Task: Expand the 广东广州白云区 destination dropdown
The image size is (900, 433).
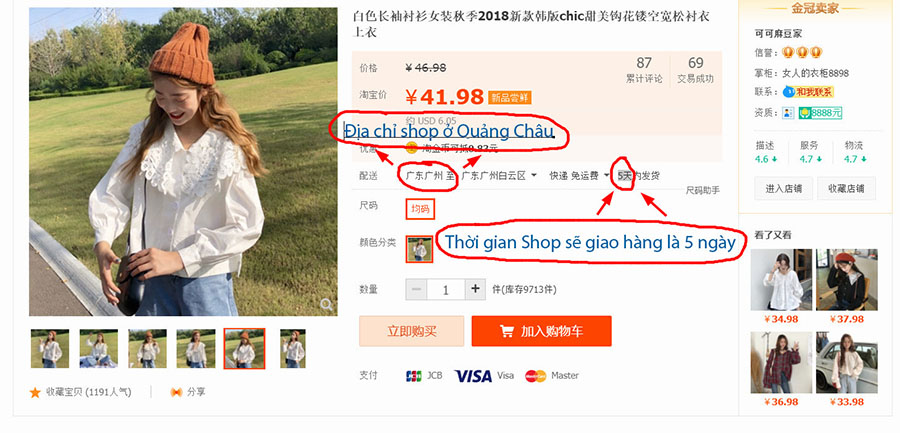Action: point(499,175)
